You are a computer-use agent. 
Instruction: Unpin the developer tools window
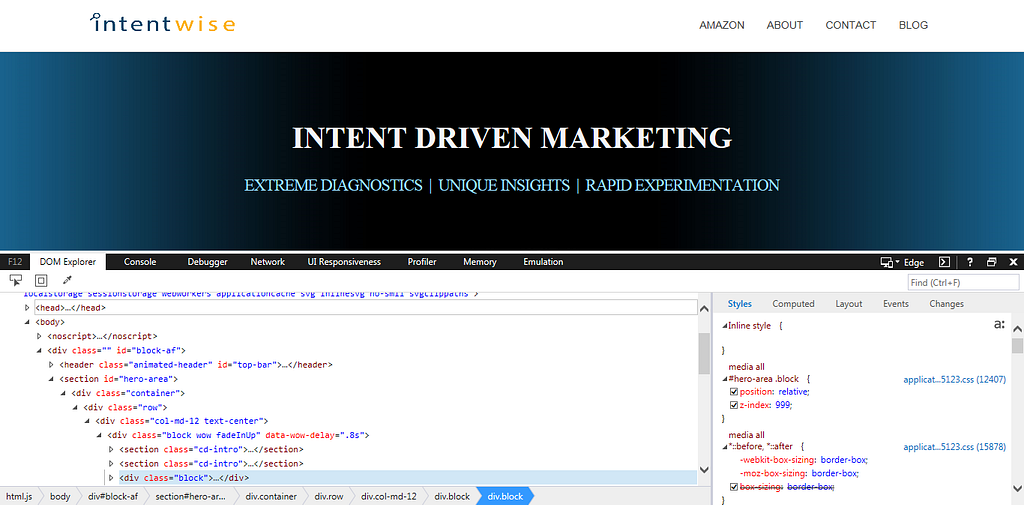pyautogui.click(x=991, y=262)
